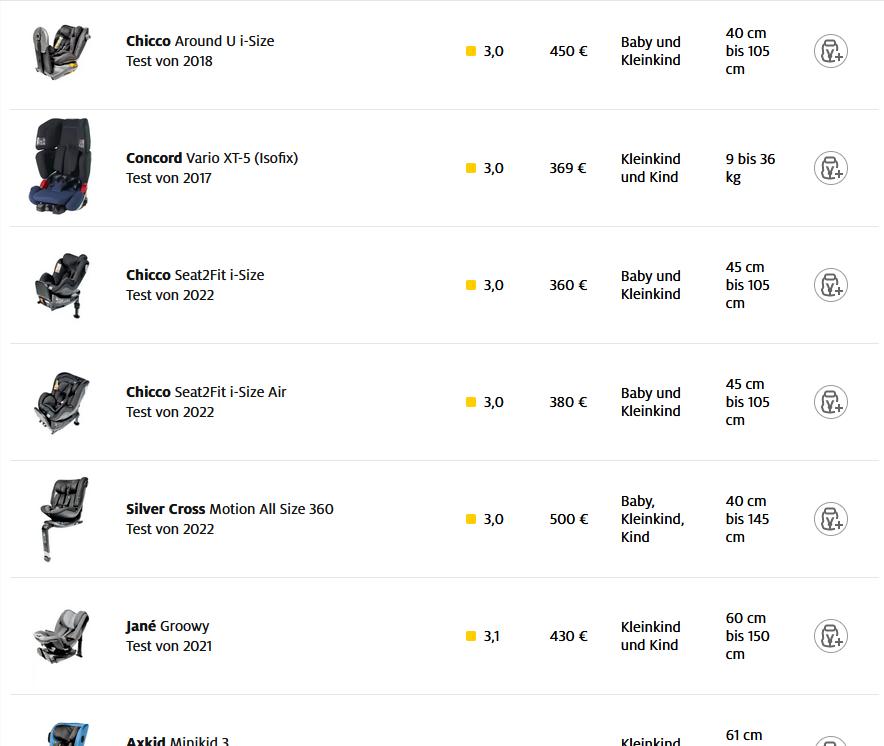The width and height of the screenshot is (884, 746).
Task: Add Concord Vario XT-5 to comparison
Action: pos(830,168)
